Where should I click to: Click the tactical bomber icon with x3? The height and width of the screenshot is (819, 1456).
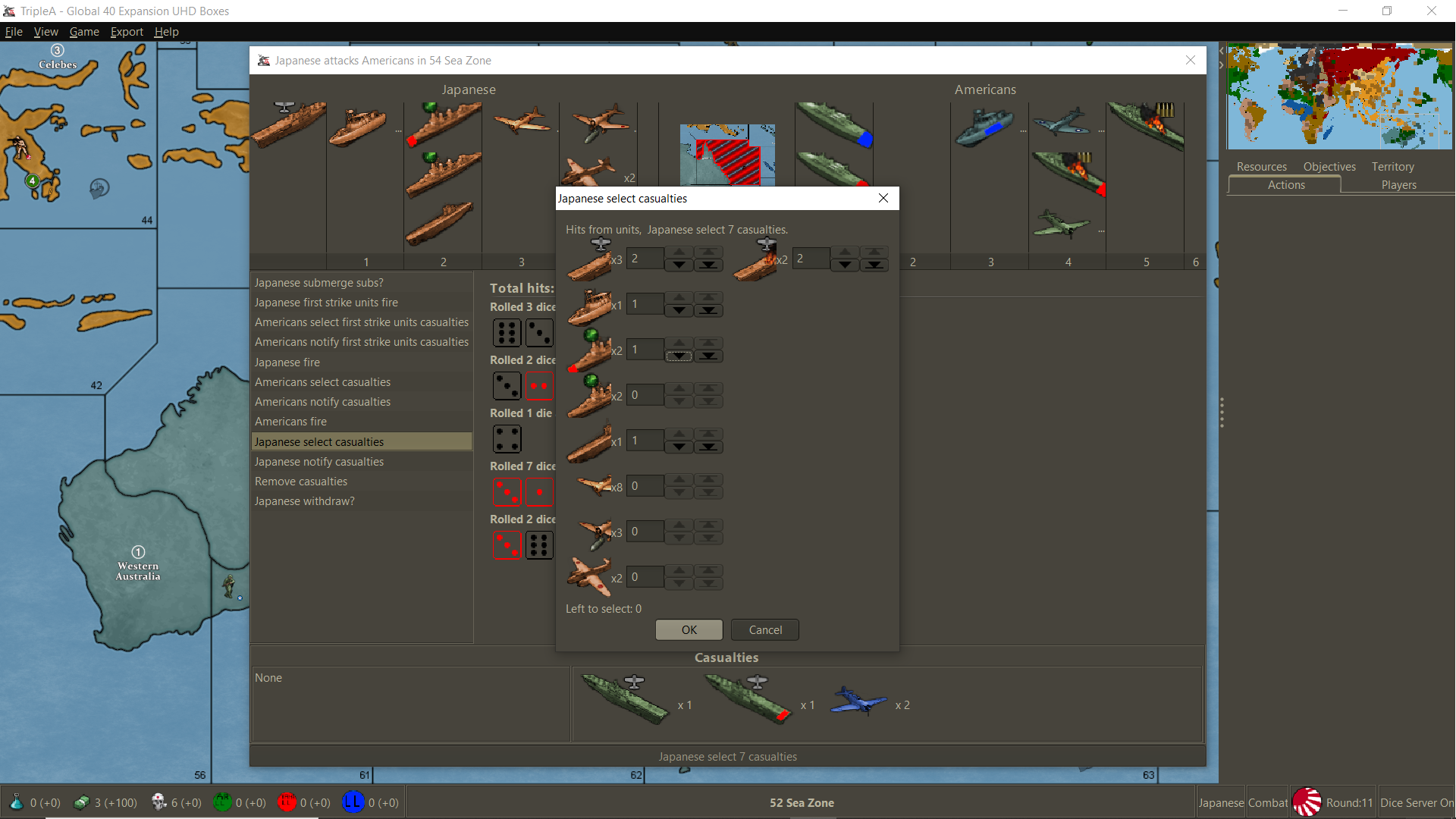pyautogui.click(x=595, y=532)
